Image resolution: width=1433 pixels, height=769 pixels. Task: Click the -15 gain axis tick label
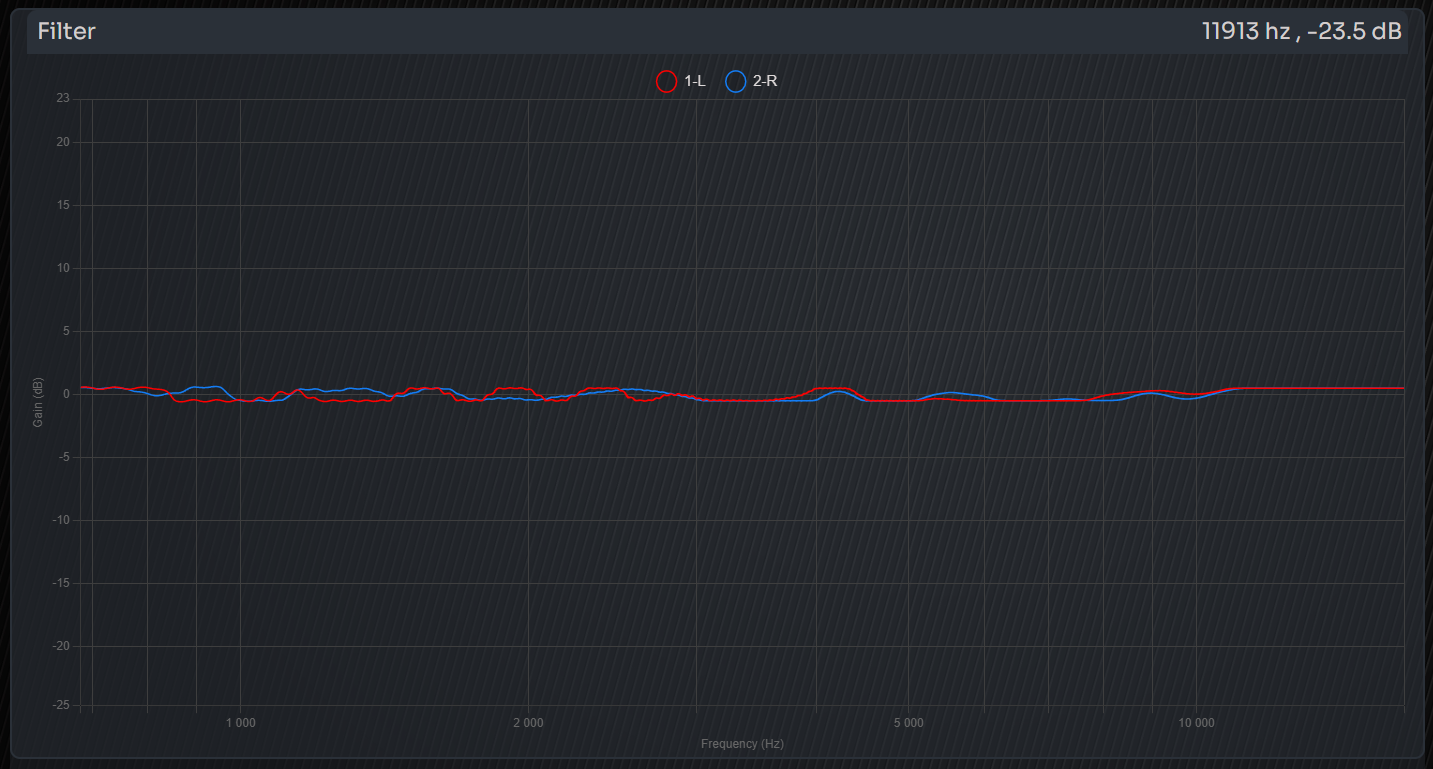tap(62, 583)
